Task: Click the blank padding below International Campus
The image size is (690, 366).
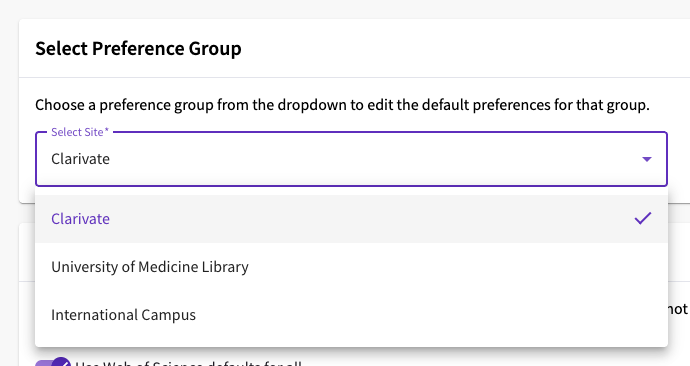Action: pos(351,343)
